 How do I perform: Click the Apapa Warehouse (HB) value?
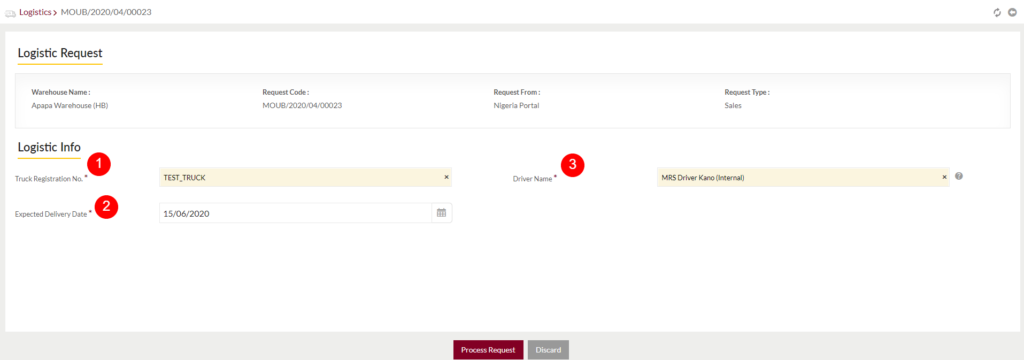click(70, 105)
